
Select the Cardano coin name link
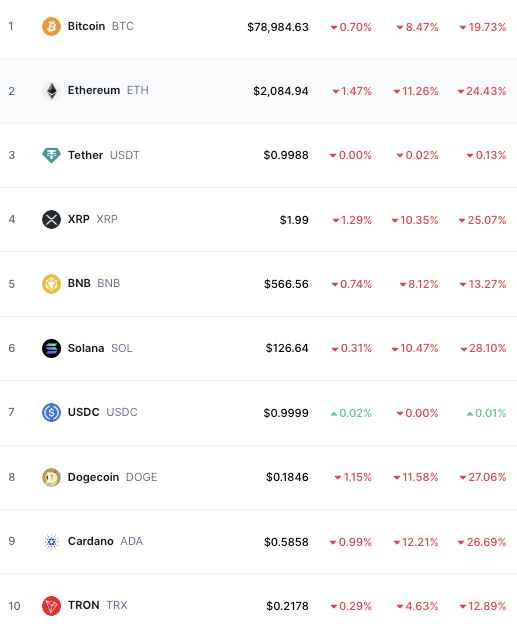click(91, 541)
